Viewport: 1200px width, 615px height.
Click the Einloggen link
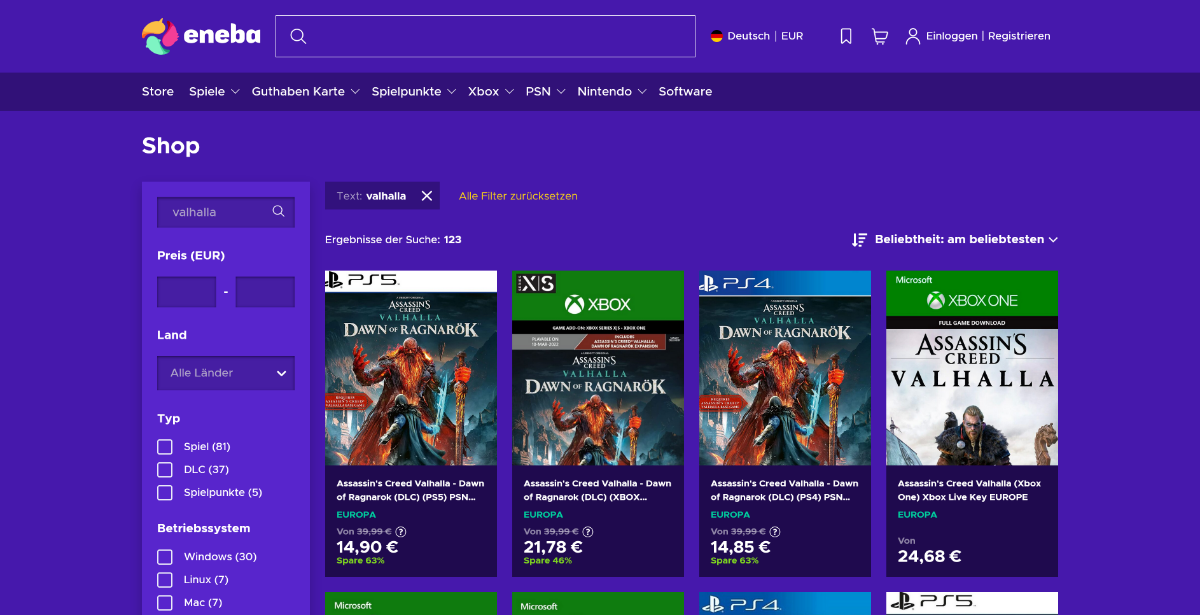coord(952,36)
